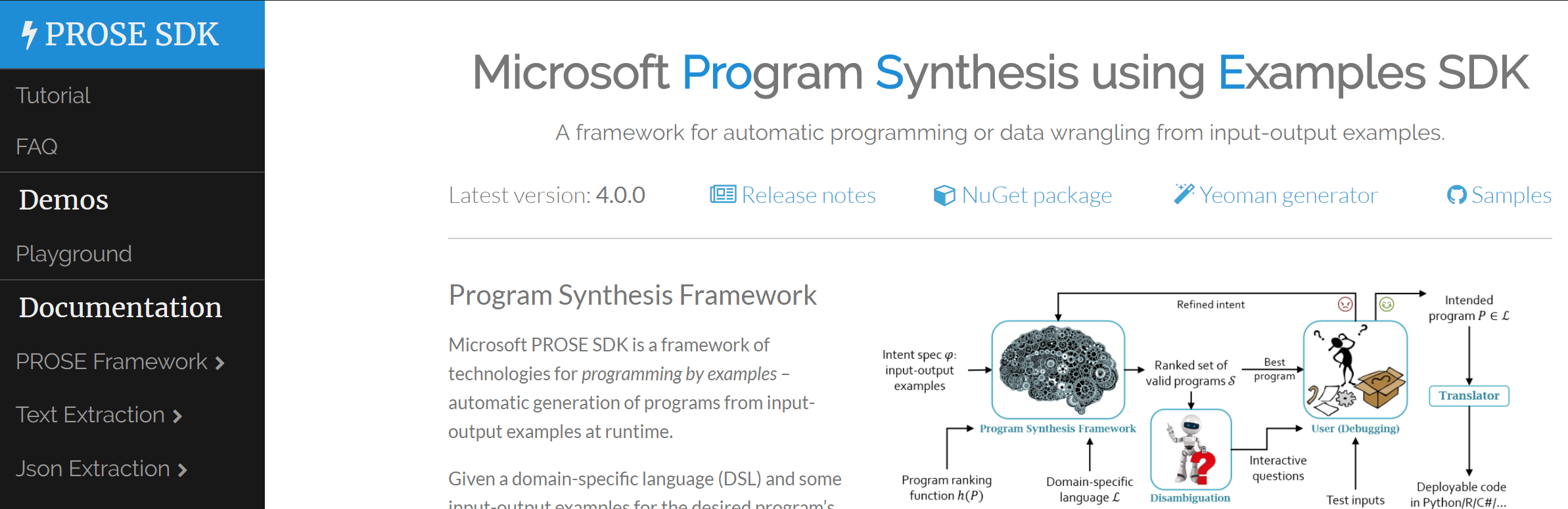Click the Translator box in diagram
1568x509 pixels.
1469,395
